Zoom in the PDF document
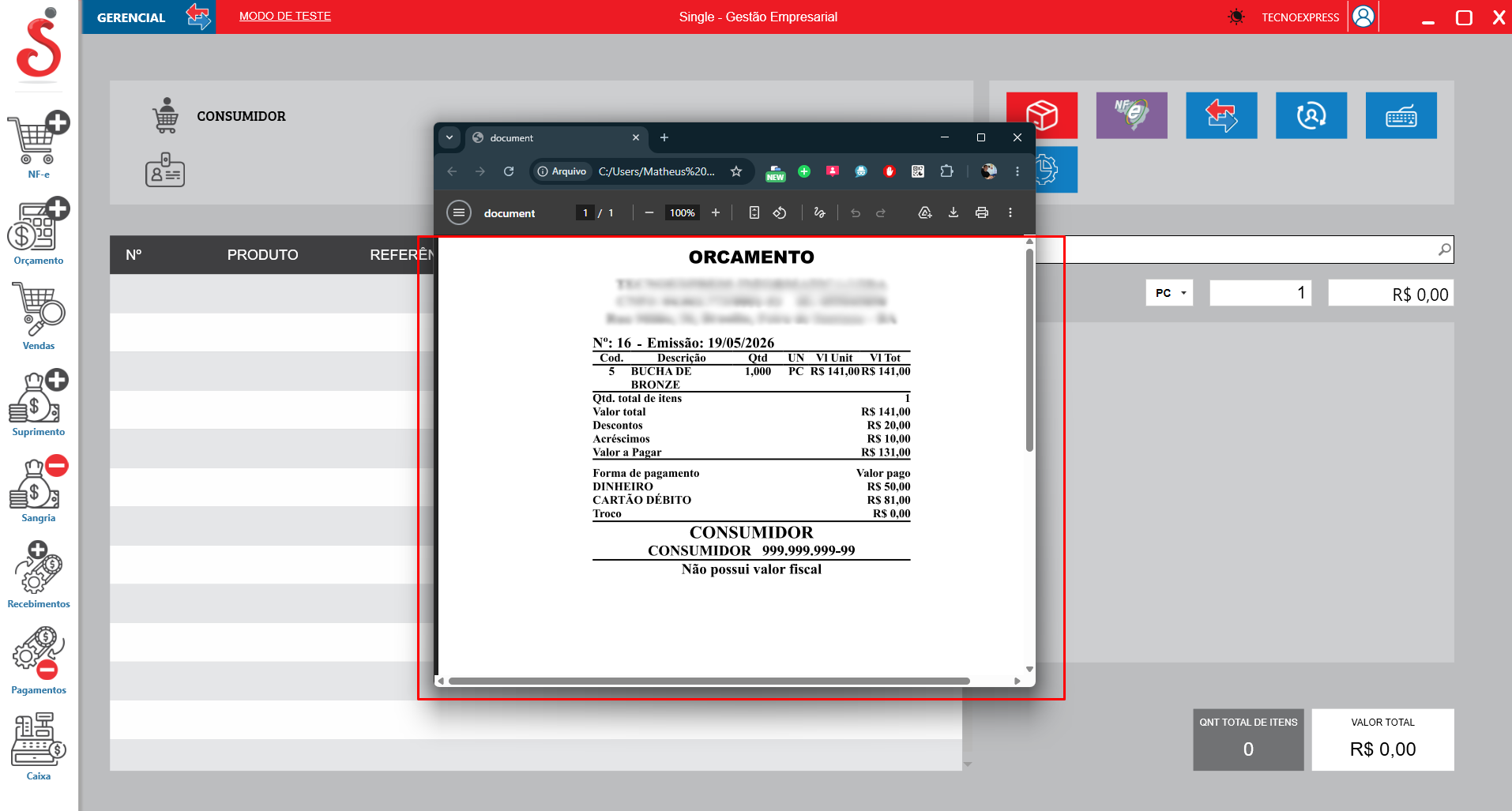Screen dimensions: 1512x811 [716, 212]
